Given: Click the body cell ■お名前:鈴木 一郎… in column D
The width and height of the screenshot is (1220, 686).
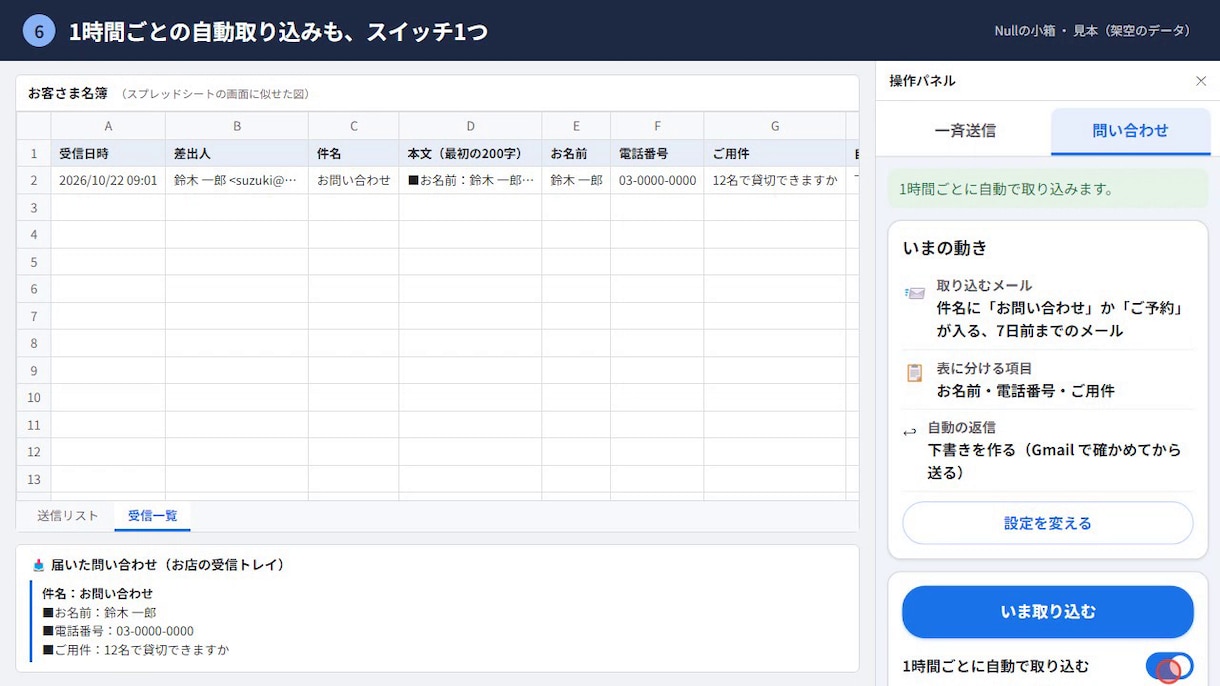Looking at the screenshot, I should (x=471, y=181).
